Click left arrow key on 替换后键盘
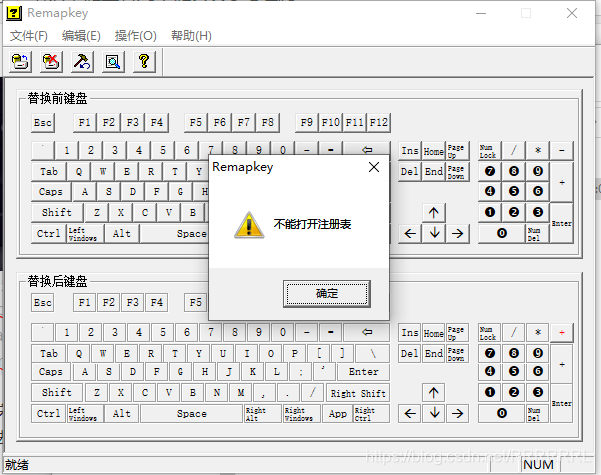Screen dimensions: 601x475 point(410,413)
